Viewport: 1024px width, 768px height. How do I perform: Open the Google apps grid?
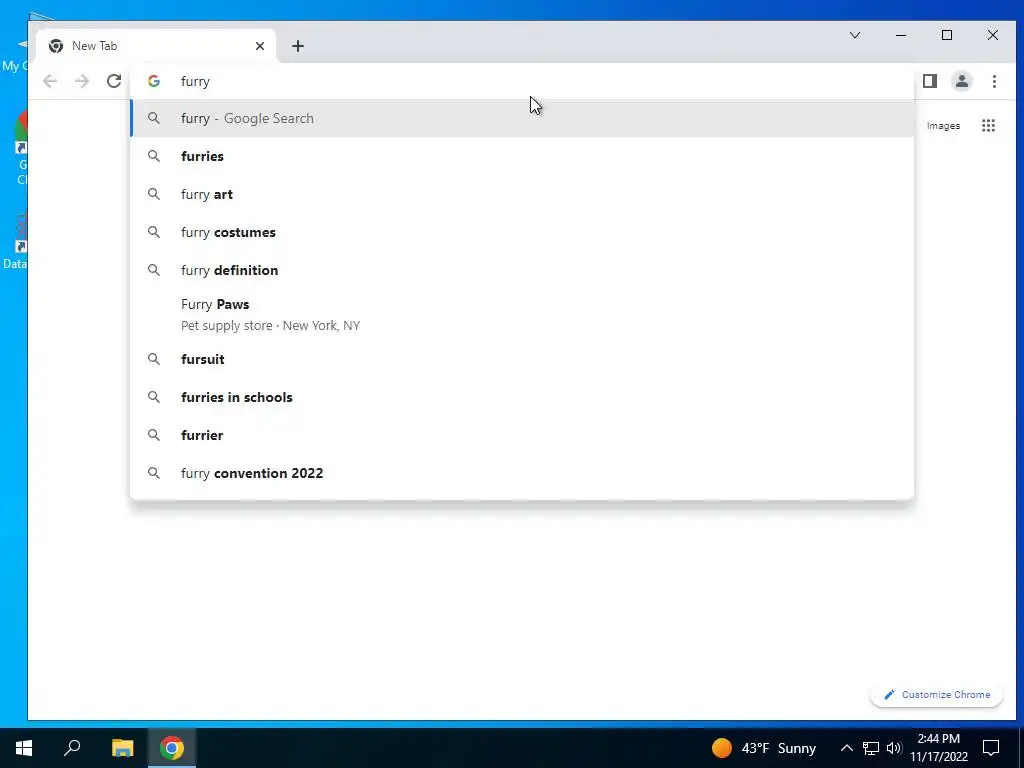[988, 125]
